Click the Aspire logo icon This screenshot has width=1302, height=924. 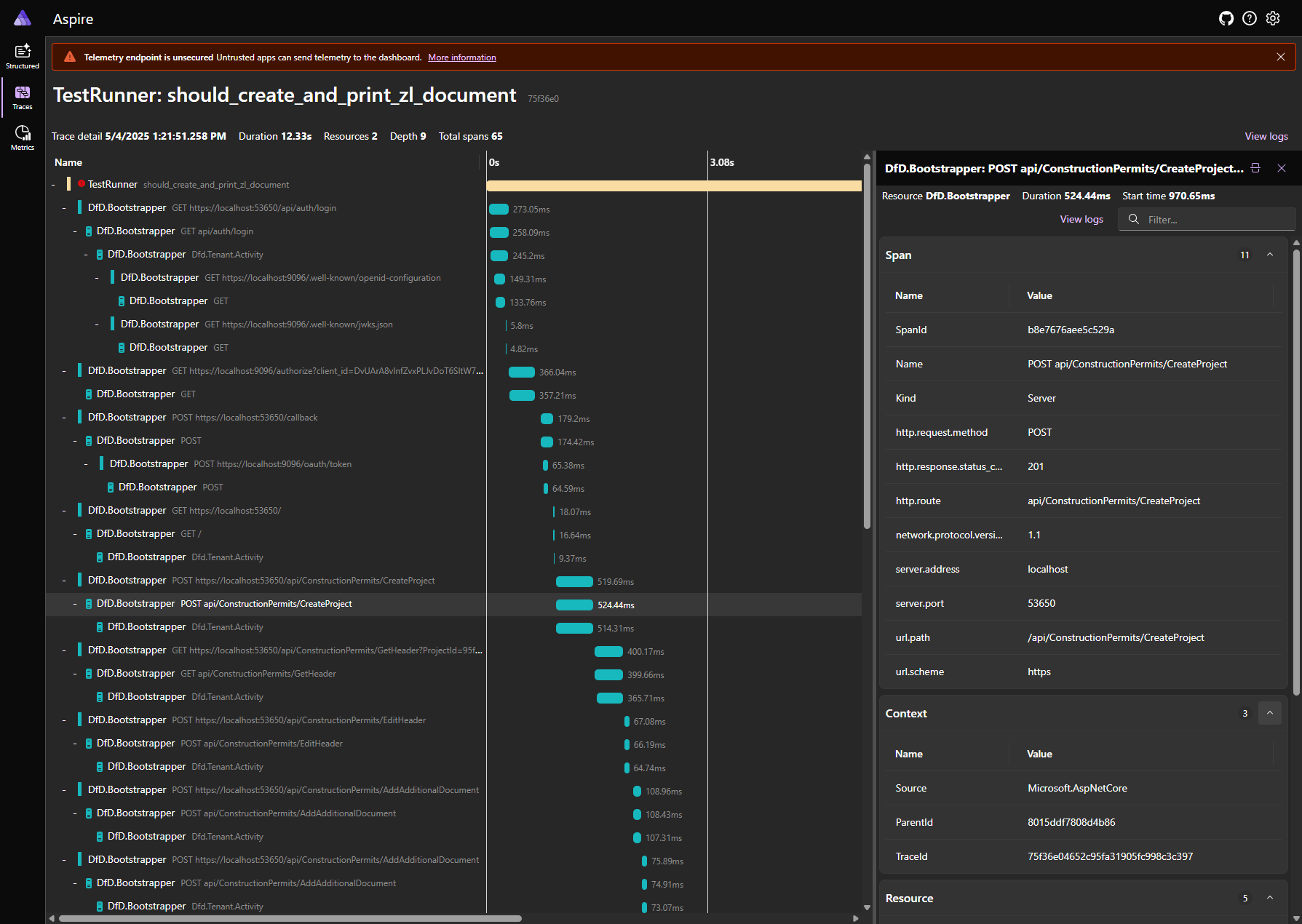coord(23,18)
